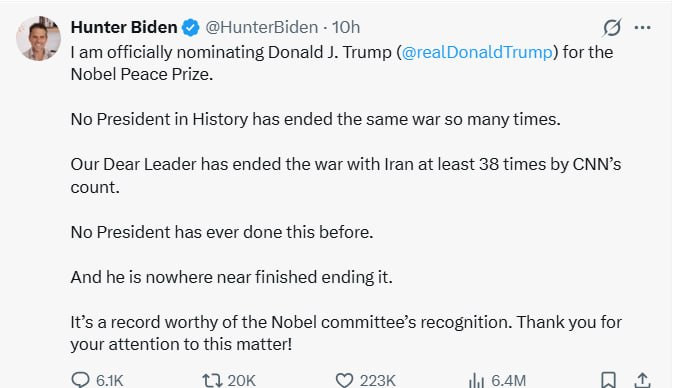Like the post with the heart icon
681x388 pixels.
click(344, 381)
